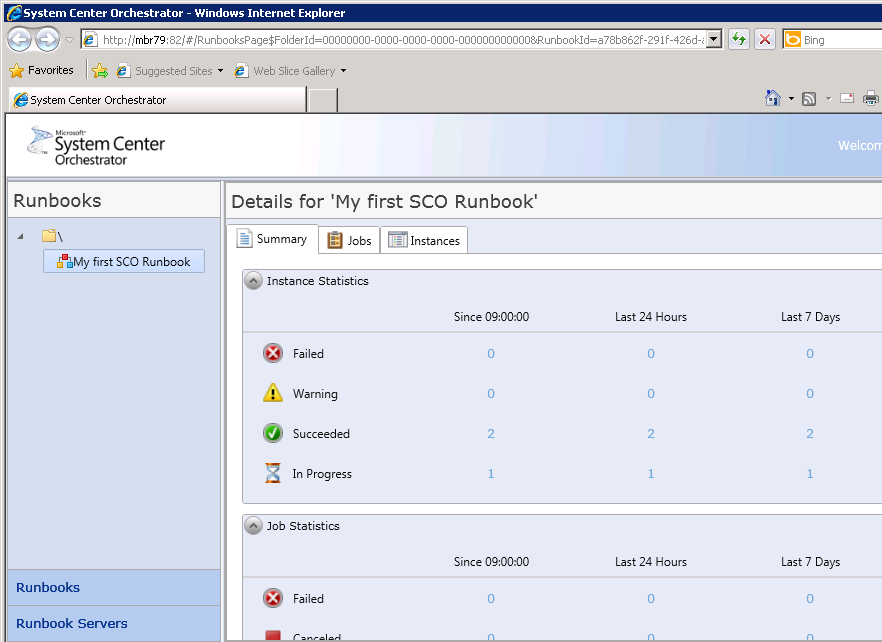Click the Stop loading red X icon
The height and width of the screenshot is (642, 882).
765,40
